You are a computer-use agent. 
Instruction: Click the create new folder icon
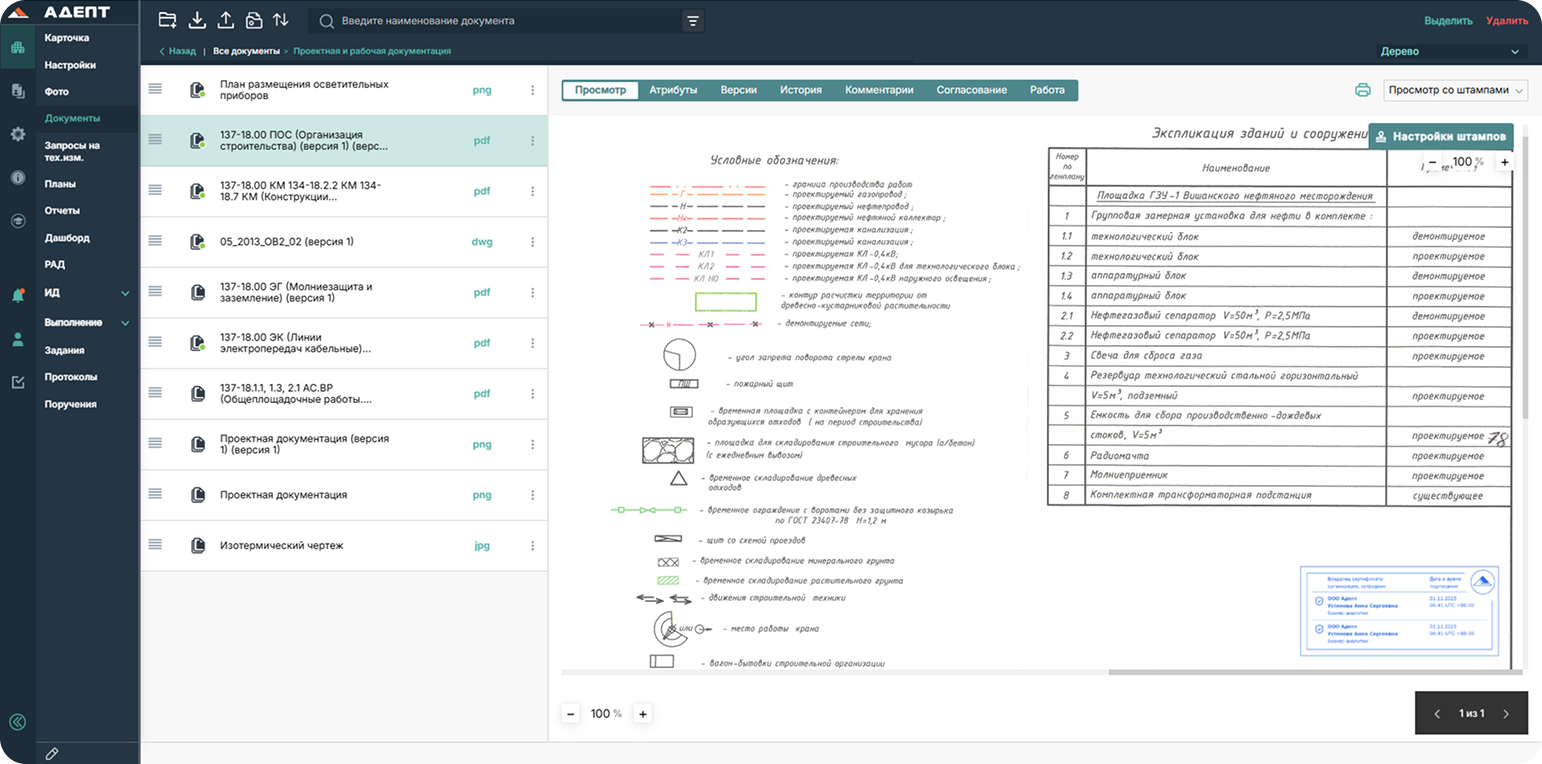click(168, 20)
